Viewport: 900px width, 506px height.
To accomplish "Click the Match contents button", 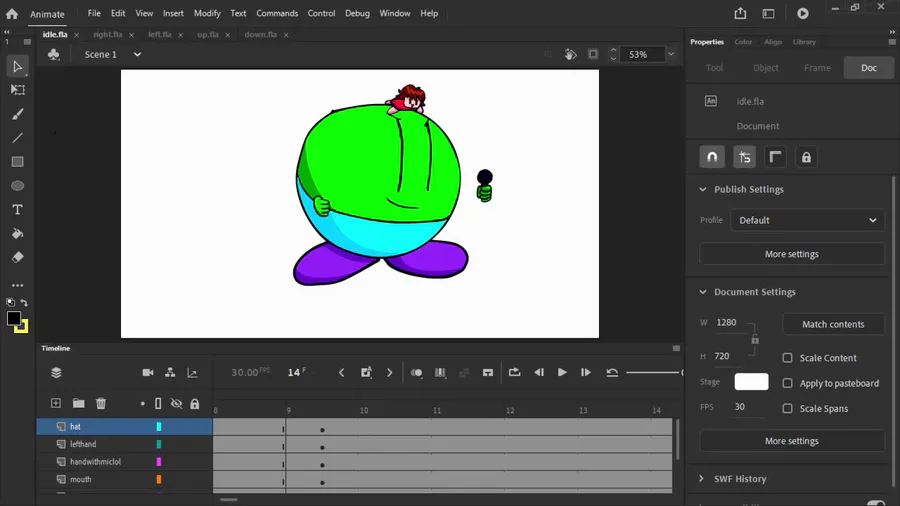I will (832, 324).
